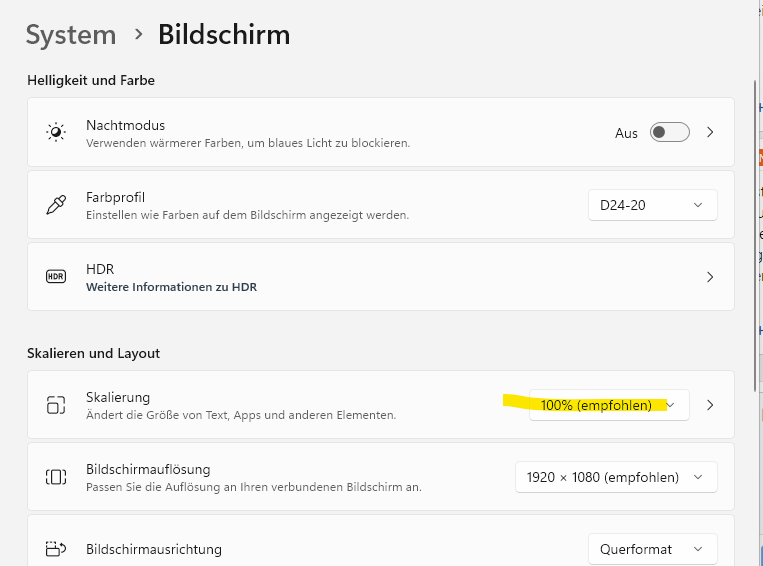Click the Nachtmodus sun icon
This screenshot has height=566, width=763.
56,132
